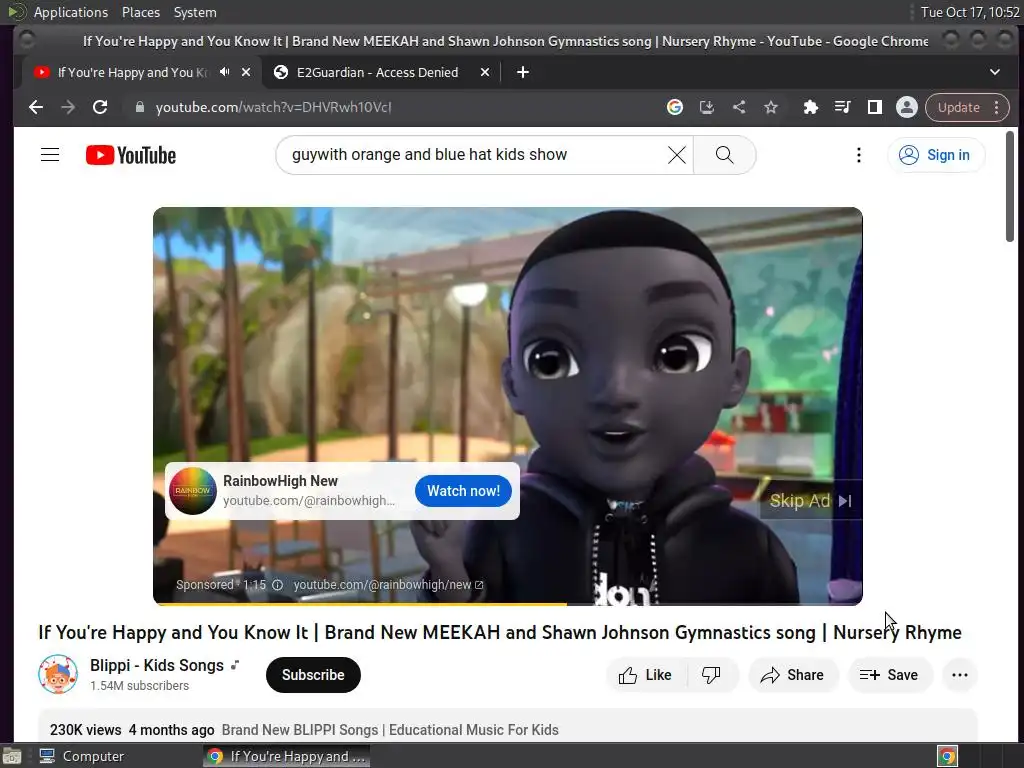
Task: Click the show desktop icon in taskbar
Action: pyautogui.click(x=12, y=756)
